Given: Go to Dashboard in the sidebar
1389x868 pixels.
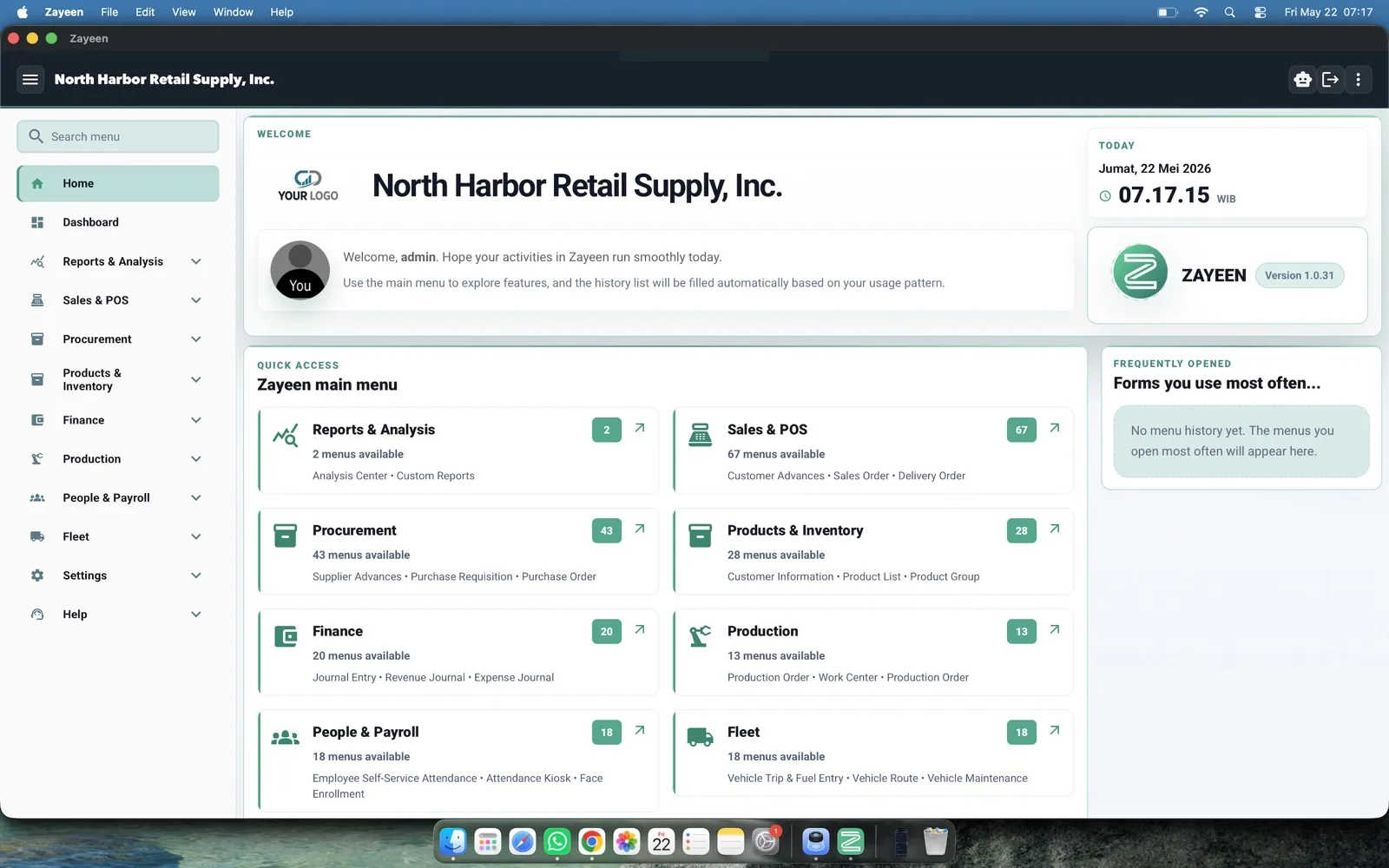Looking at the screenshot, I should click(x=118, y=223).
